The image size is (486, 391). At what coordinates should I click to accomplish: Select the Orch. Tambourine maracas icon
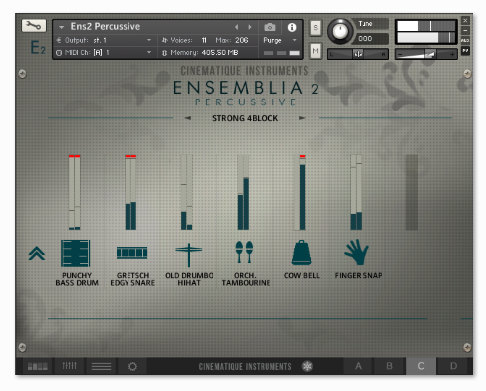click(244, 252)
